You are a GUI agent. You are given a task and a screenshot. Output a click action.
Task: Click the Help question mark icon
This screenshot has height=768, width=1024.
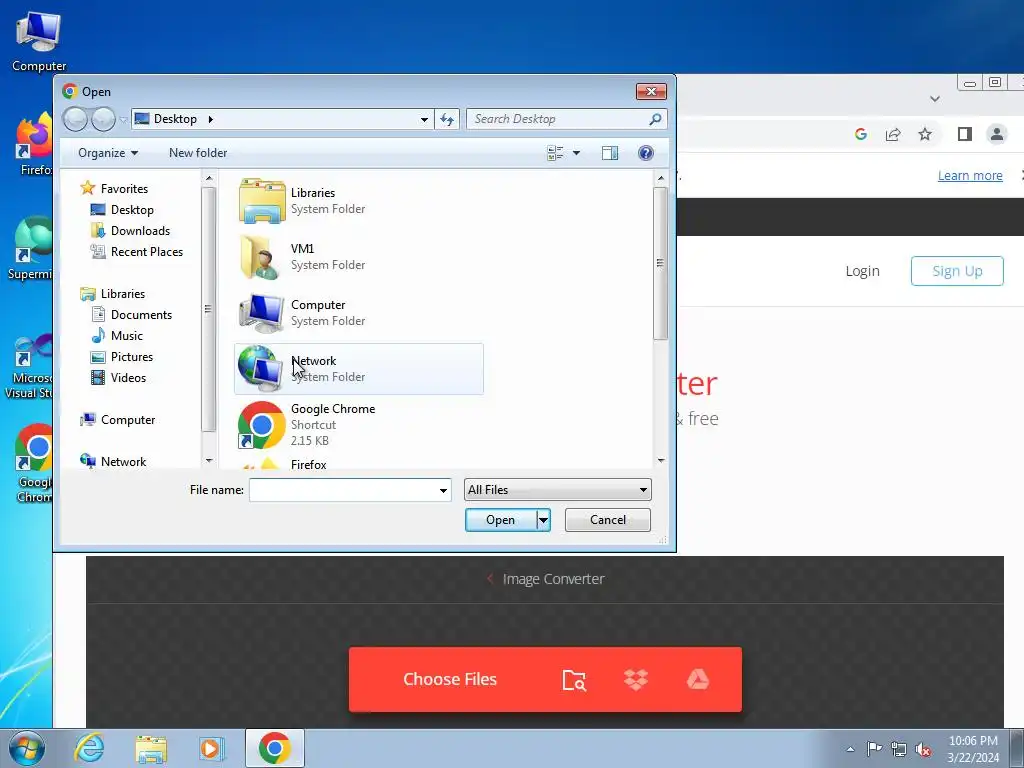[x=645, y=153]
